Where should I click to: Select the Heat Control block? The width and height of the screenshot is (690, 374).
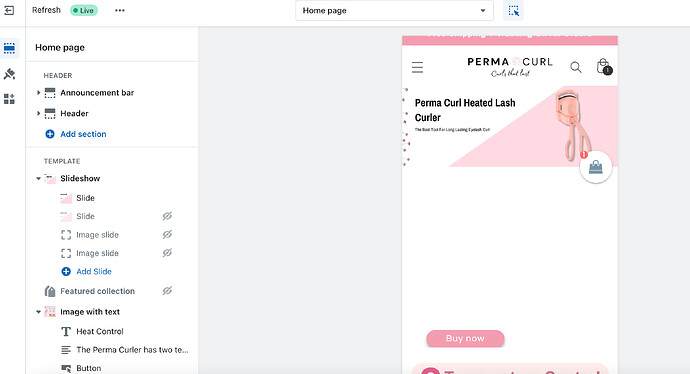click(x=100, y=332)
